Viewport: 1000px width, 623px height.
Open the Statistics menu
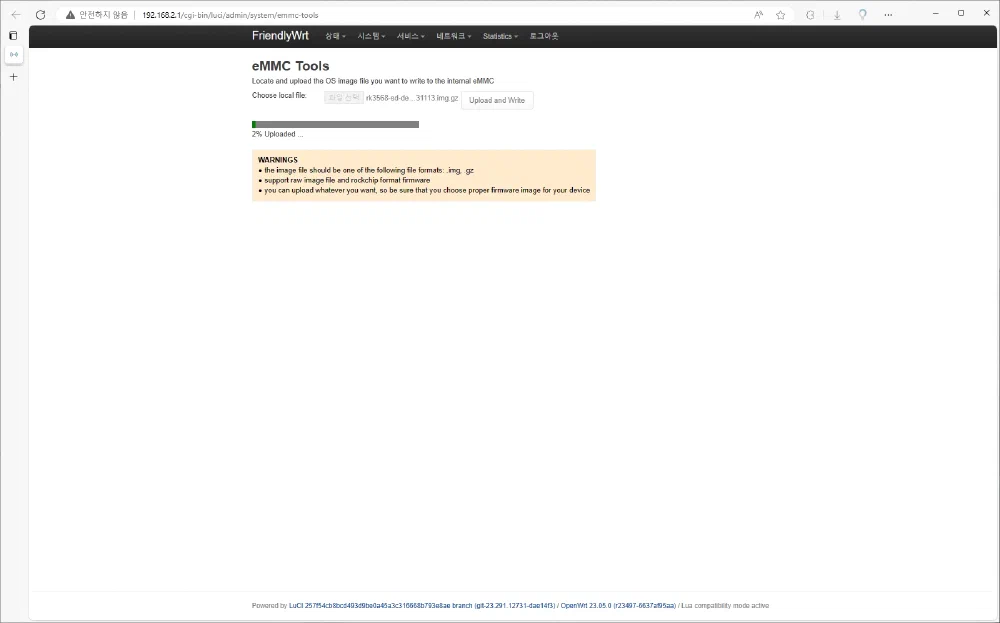[x=500, y=36]
